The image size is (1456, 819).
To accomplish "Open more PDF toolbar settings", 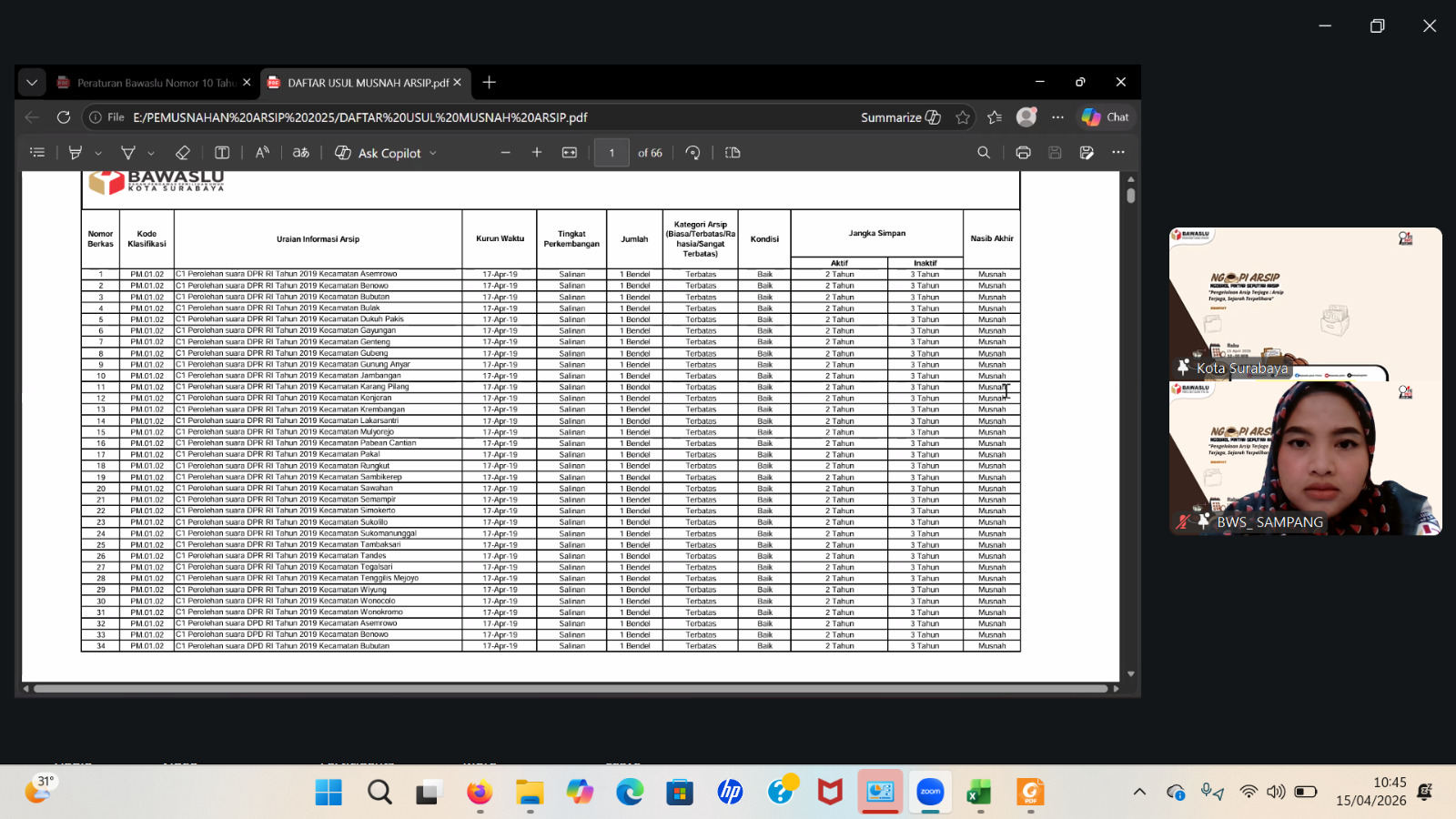I will pyautogui.click(x=1118, y=153).
